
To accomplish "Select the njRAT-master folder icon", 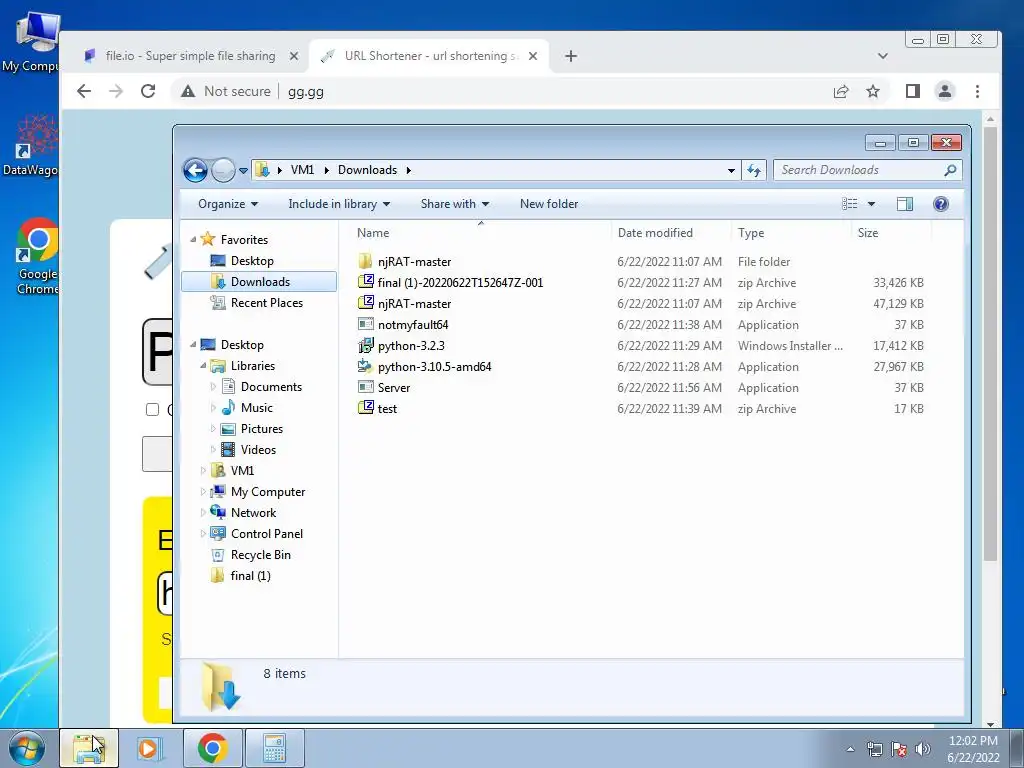I will click(365, 261).
